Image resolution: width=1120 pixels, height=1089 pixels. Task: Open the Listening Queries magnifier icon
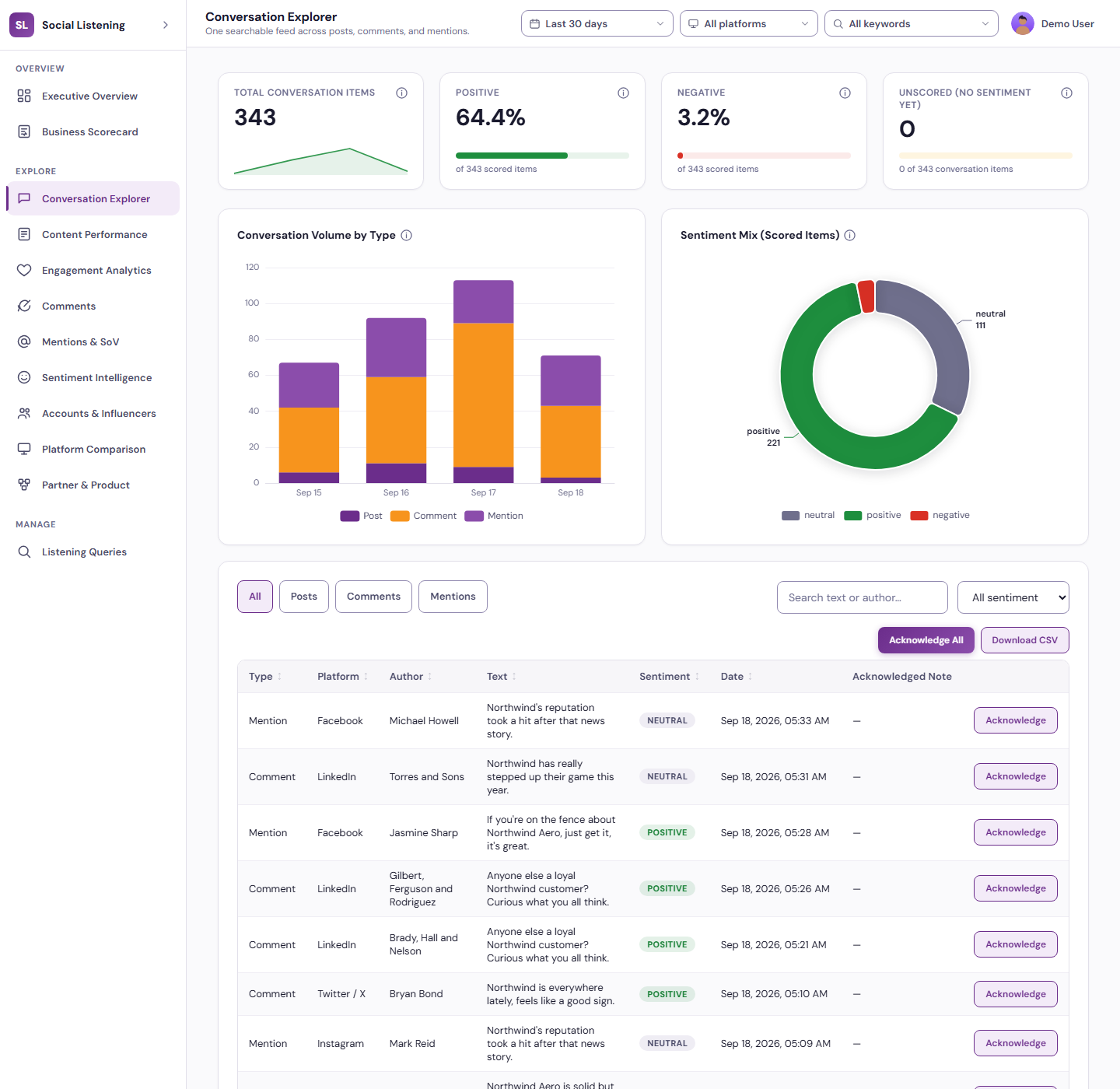point(24,552)
